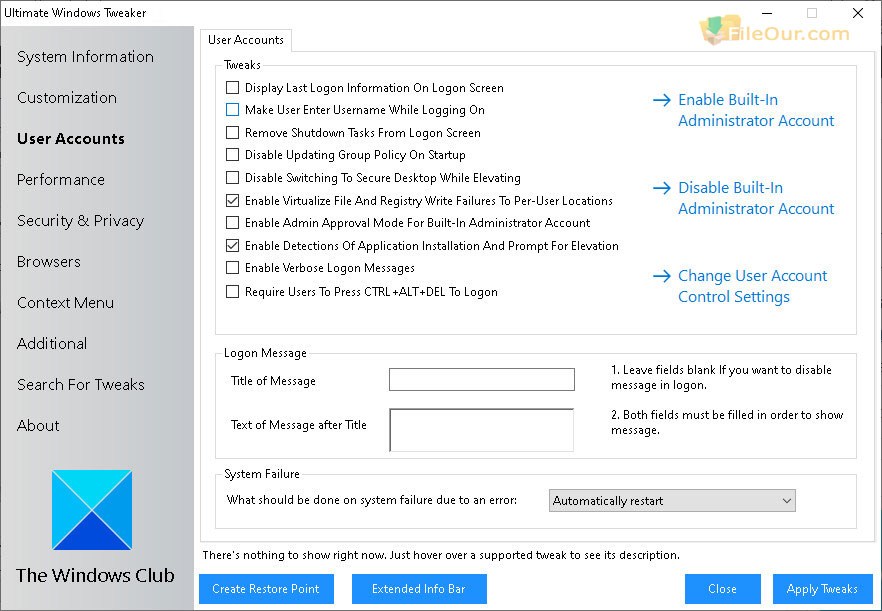Viewport: 882px width, 611px height.
Task: Click arrow icon beside Change User Account Control
Action: pos(662,276)
